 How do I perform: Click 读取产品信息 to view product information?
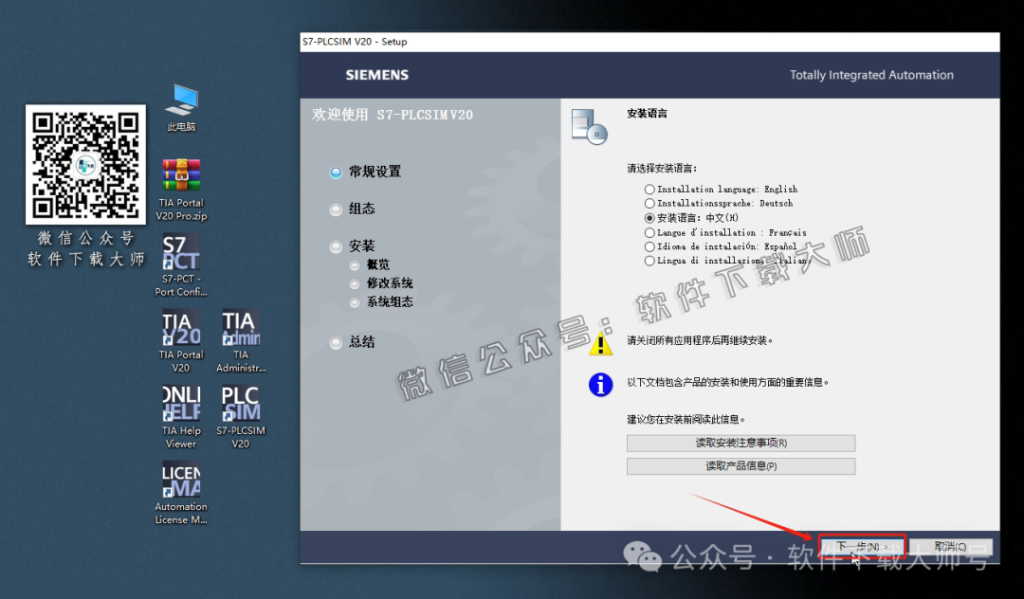(x=740, y=466)
